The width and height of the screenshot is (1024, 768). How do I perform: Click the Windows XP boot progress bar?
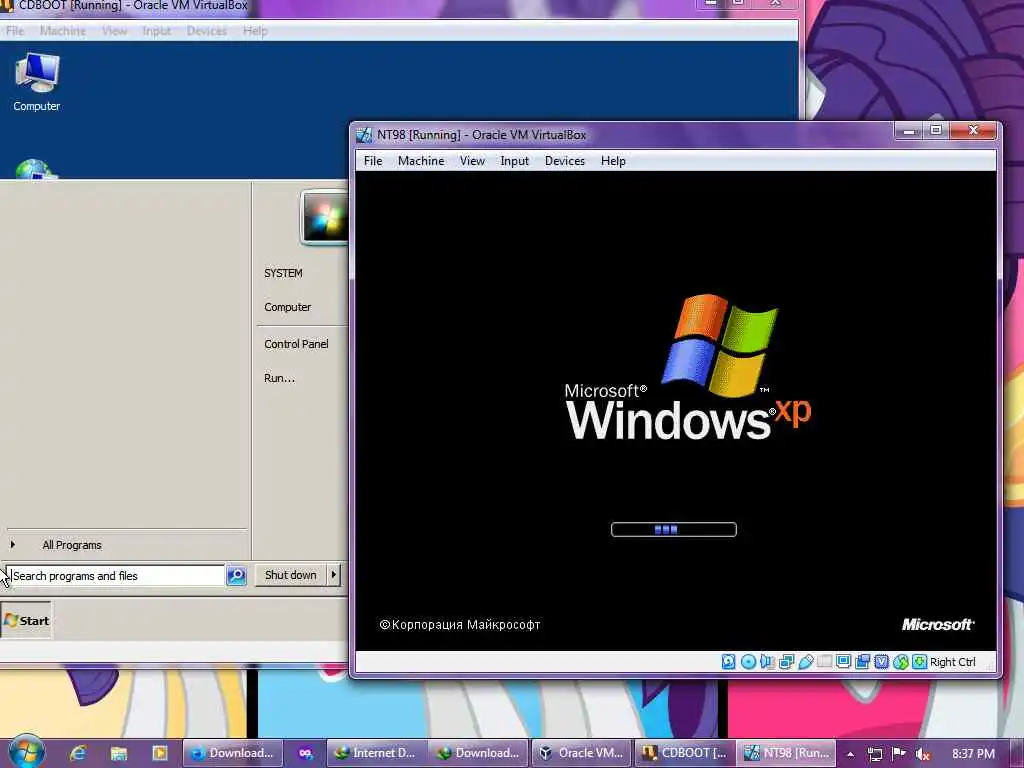(x=673, y=529)
